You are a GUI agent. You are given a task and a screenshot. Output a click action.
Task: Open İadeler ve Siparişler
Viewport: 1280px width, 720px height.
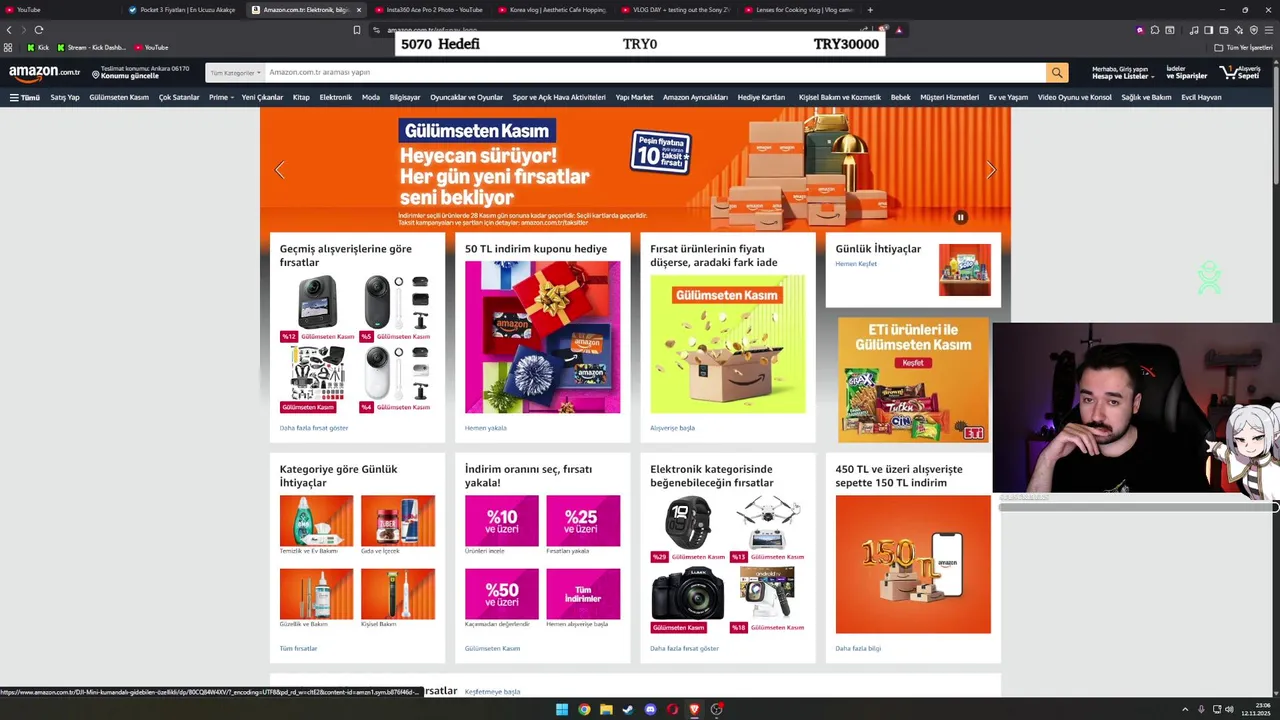coord(1187,73)
